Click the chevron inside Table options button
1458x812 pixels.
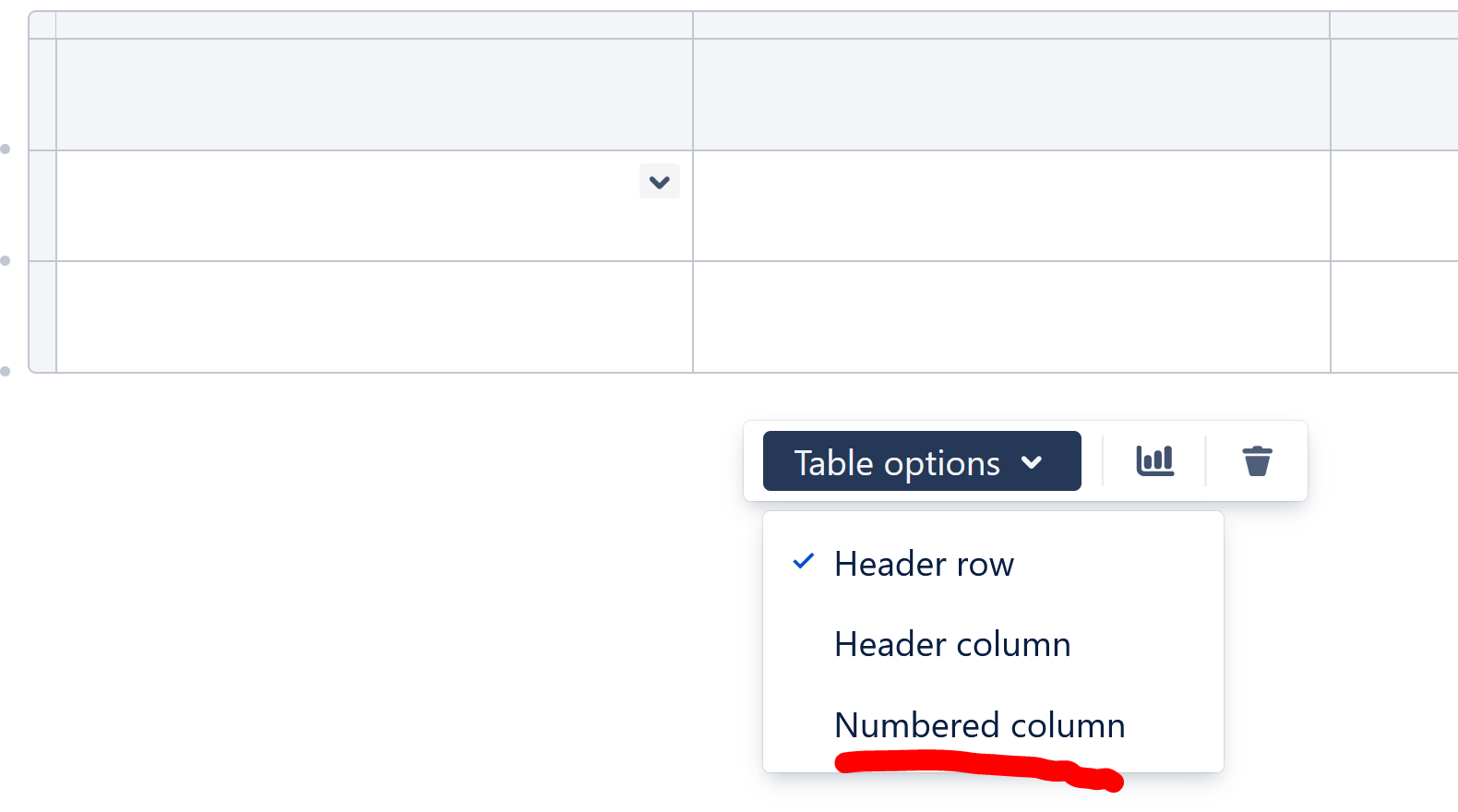[x=1034, y=461]
